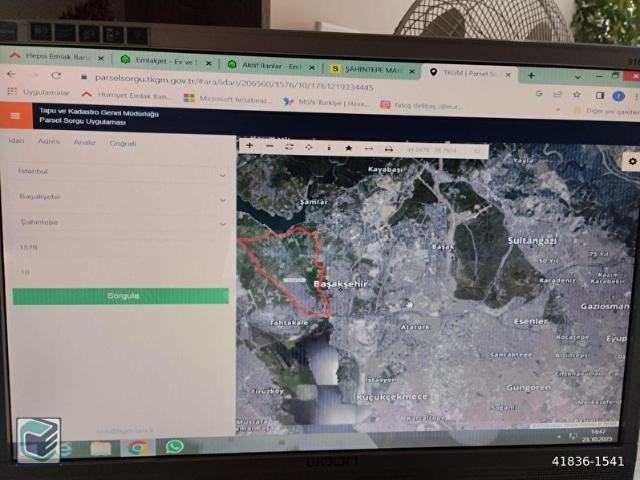
Task: Click the Tahtakale map label
Action: point(289,323)
